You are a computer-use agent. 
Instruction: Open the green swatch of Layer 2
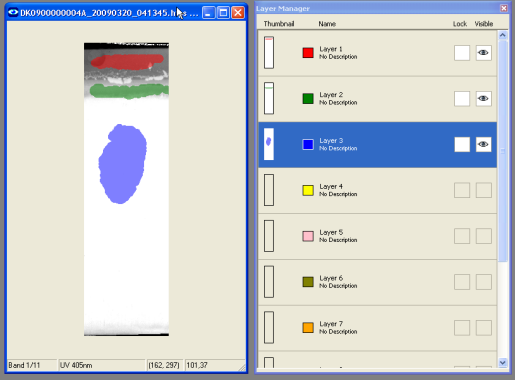click(x=308, y=99)
